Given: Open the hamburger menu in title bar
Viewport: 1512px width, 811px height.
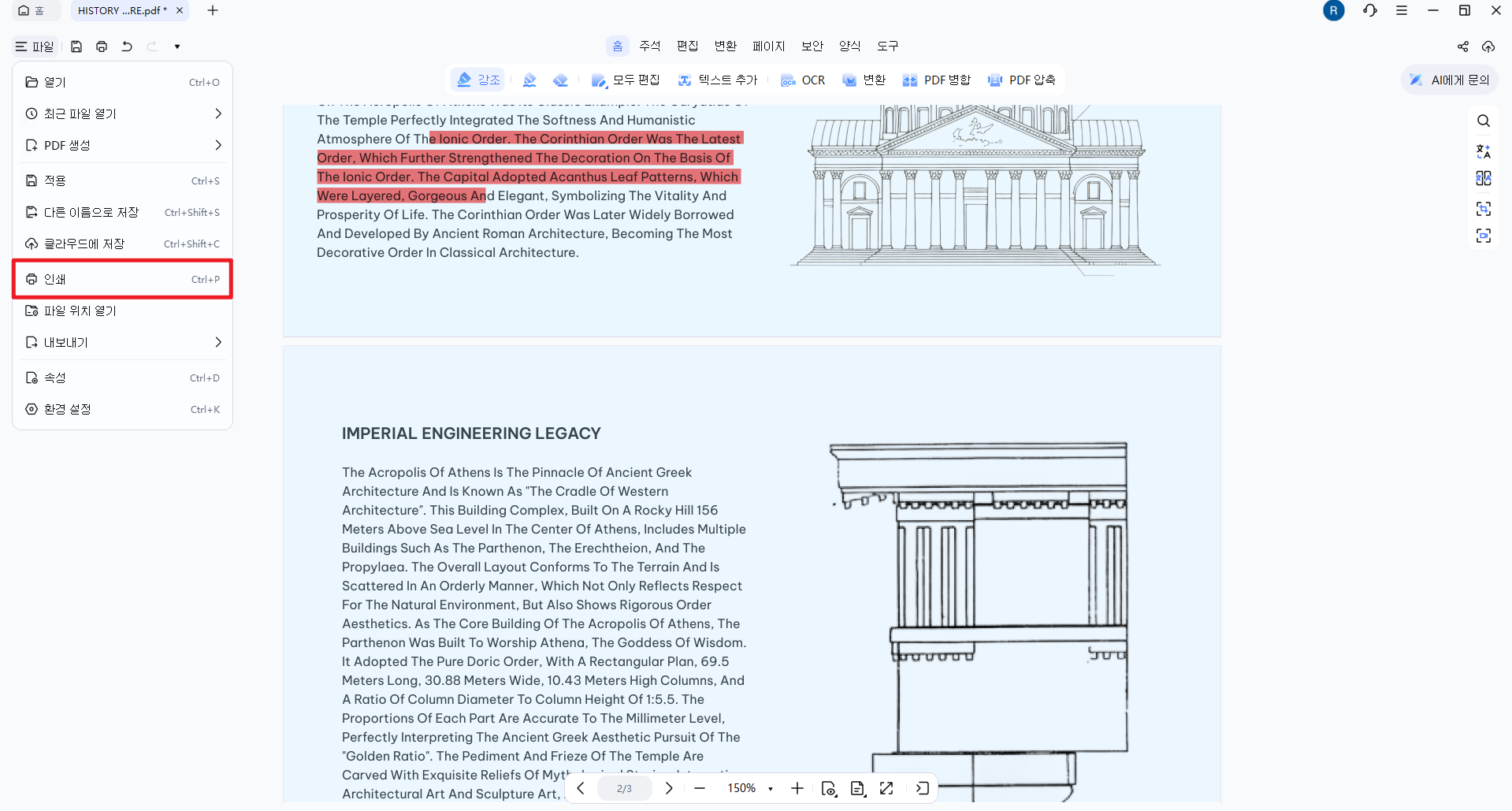Looking at the screenshot, I should tap(1402, 11).
